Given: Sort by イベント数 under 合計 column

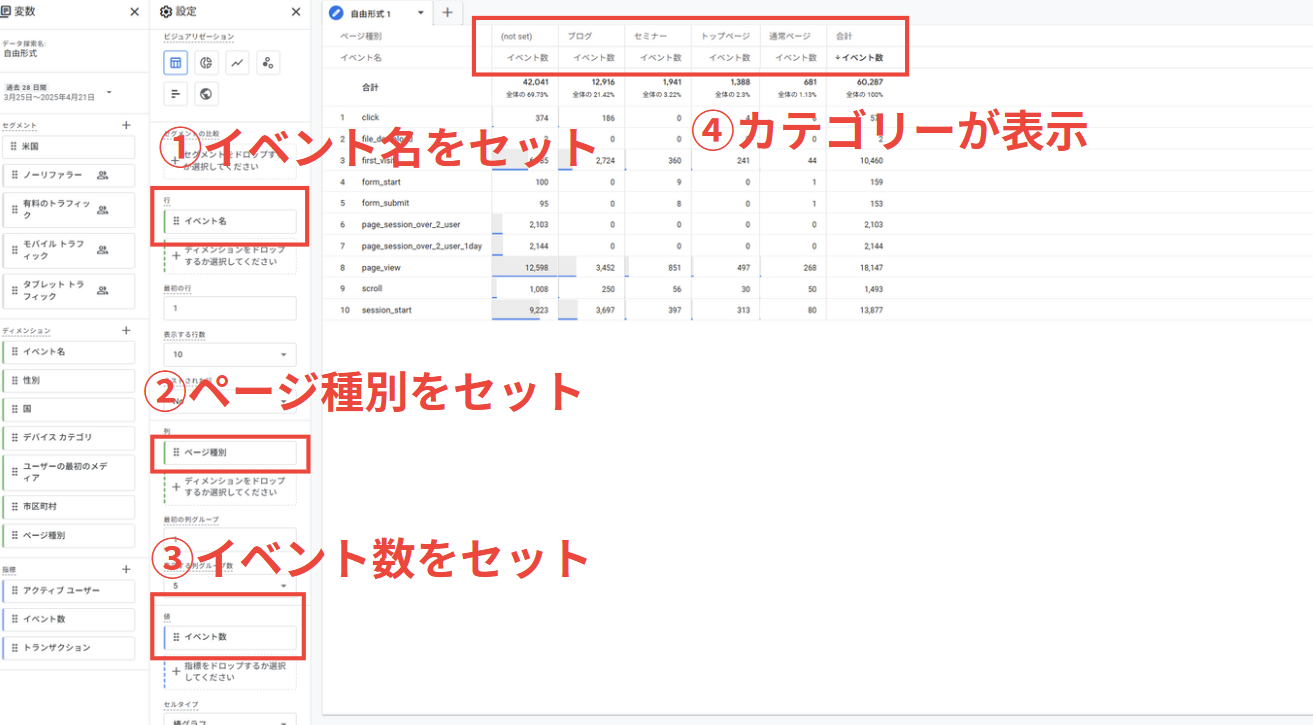Looking at the screenshot, I should pyautogui.click(x=858, y=58).
